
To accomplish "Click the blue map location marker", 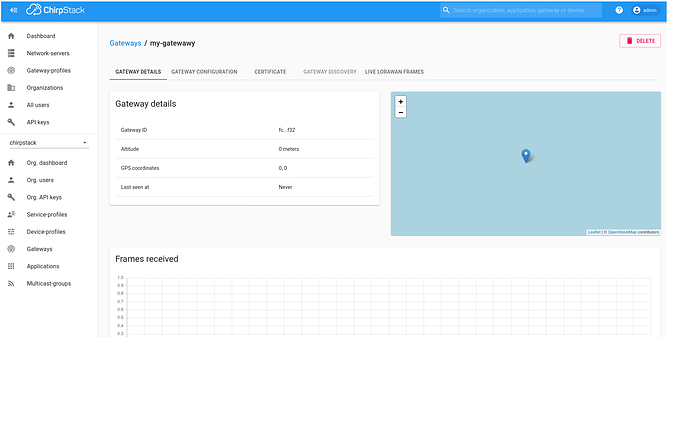I will point(526,155).
